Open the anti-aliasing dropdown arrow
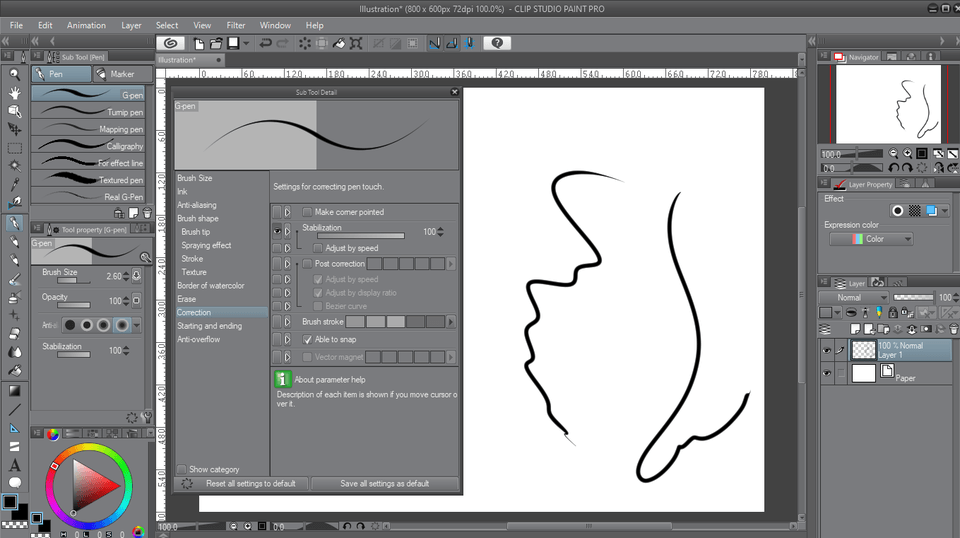The image size is (960, 538). click(137, 325)
